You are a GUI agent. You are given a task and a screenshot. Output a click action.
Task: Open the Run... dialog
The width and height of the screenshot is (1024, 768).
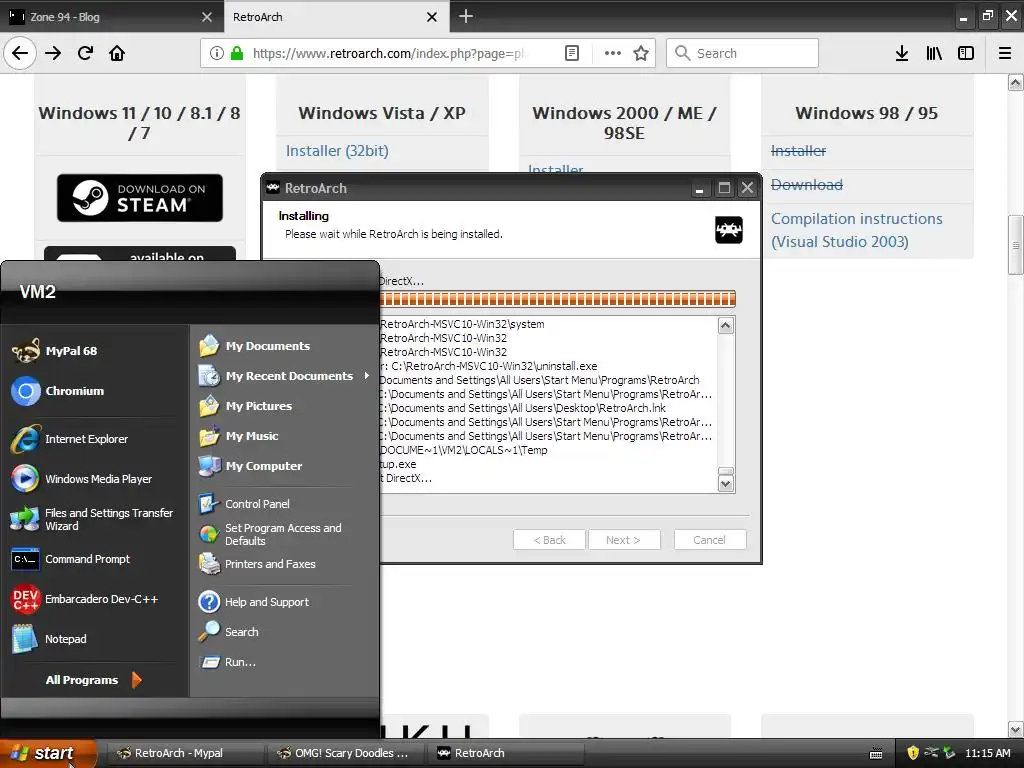[x=283, y=662]
